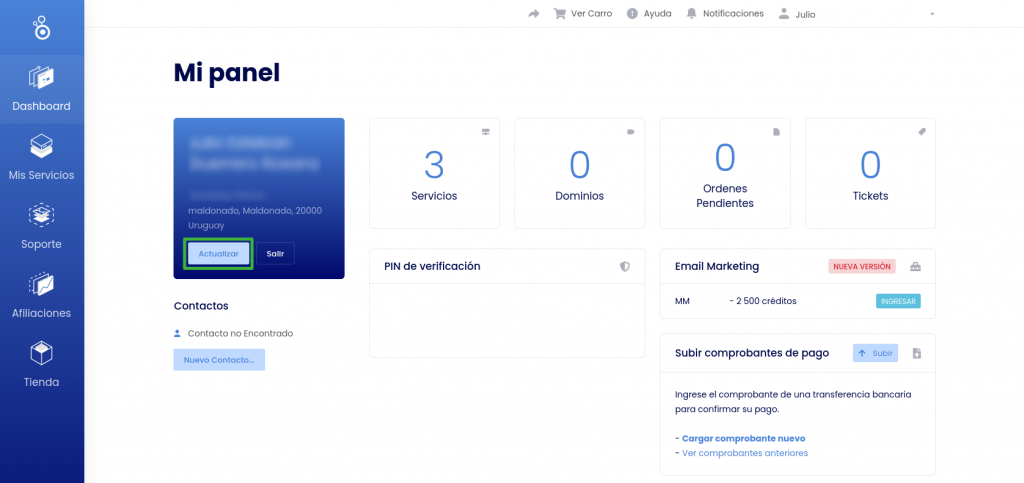
Task: Click Nuevo Contacto button
Action: click(219, 360)
